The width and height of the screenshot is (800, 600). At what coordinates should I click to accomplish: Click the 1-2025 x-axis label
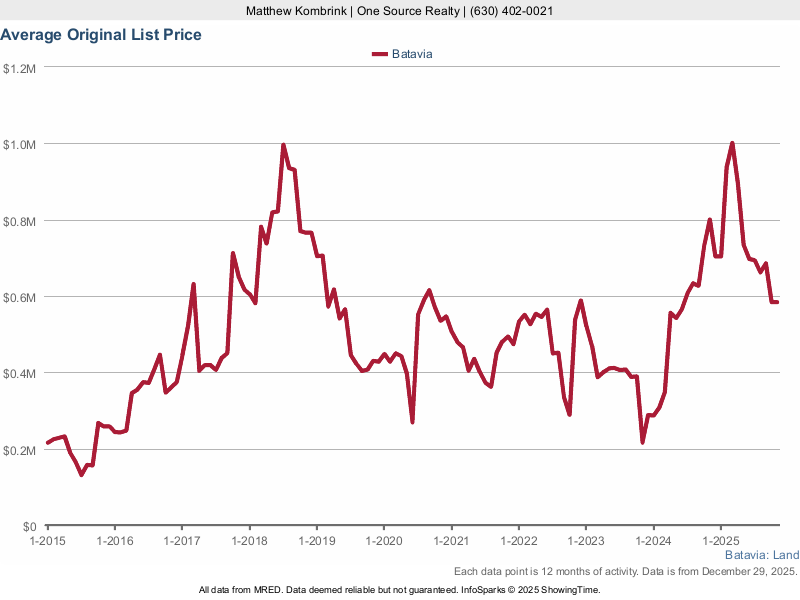(x=720, y=541)
